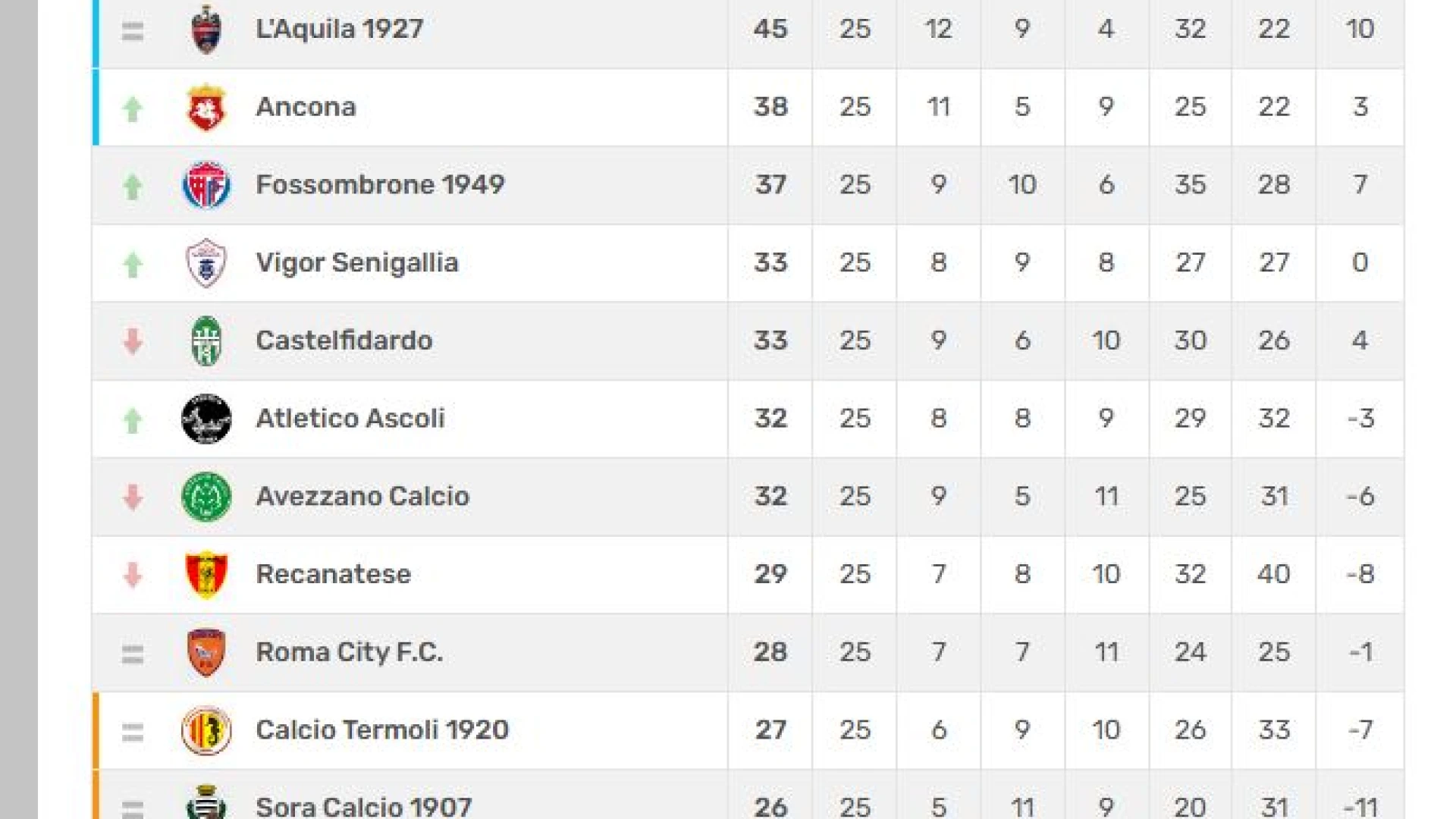The width and height of the screenshot is (1456, 819).
Task: Open the black Atletico Ascoli logo
Action: coord(206,419)
